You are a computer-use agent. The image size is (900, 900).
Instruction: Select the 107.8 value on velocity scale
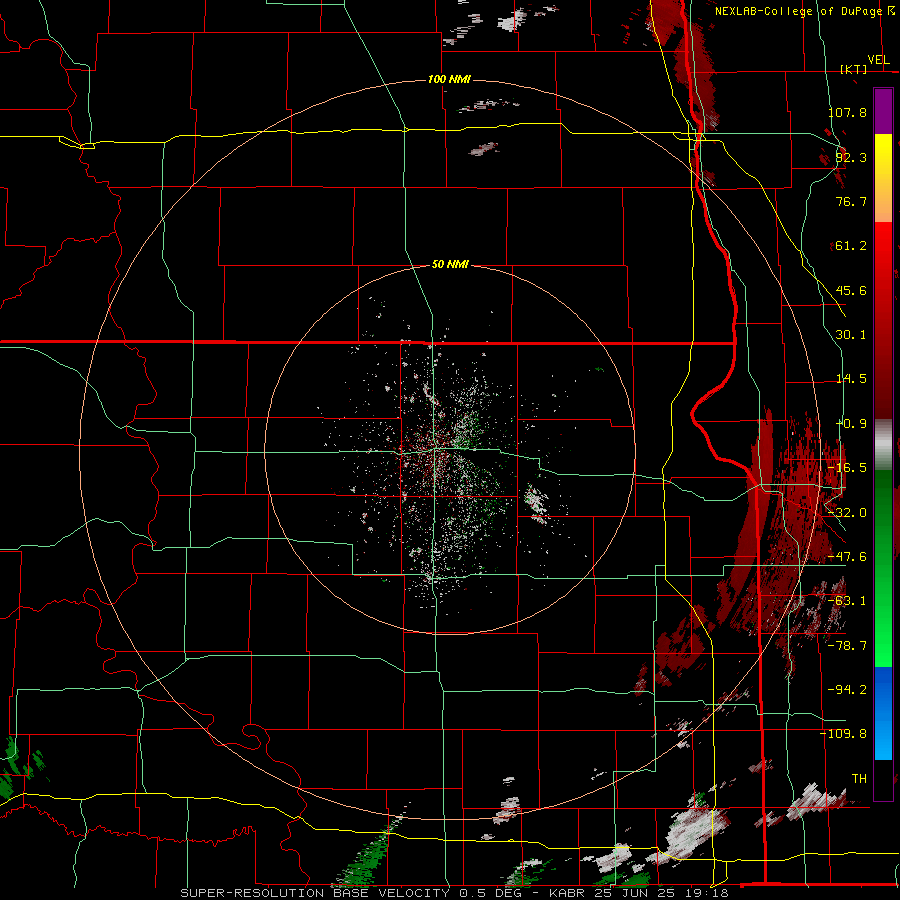(847, 112)
